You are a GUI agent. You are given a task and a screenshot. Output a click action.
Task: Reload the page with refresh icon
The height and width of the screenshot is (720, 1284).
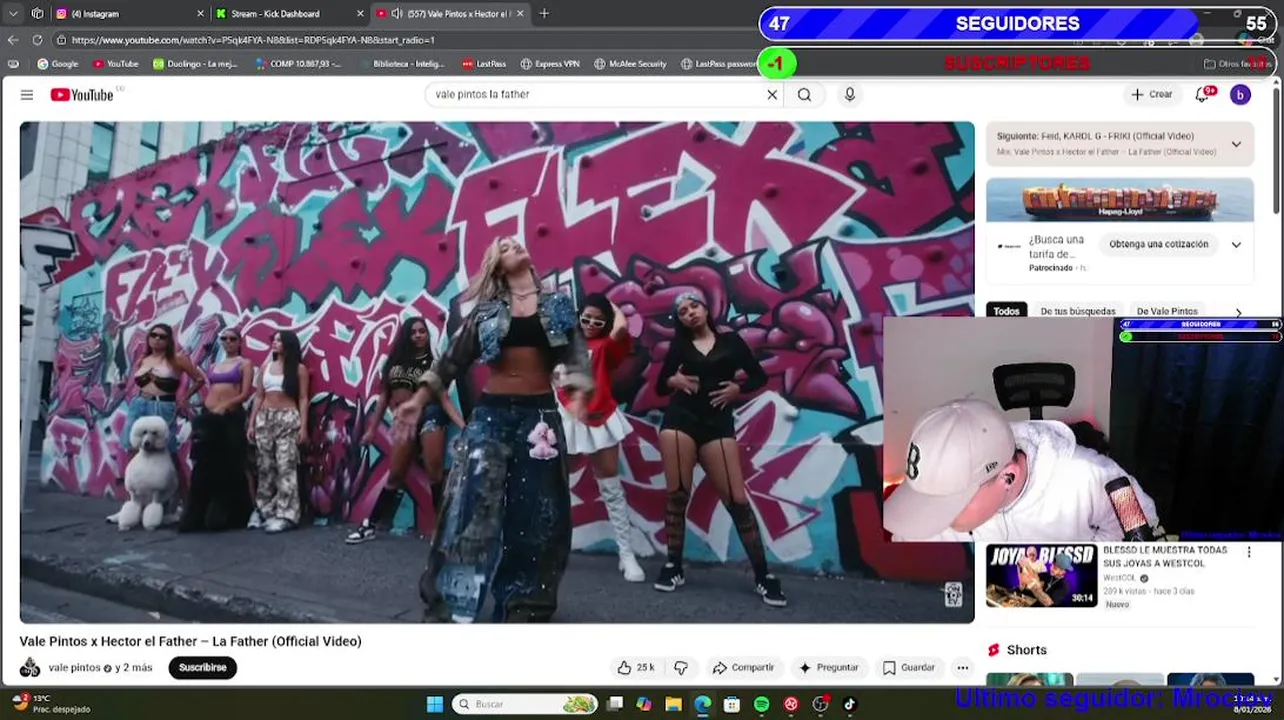pos(37,40)
